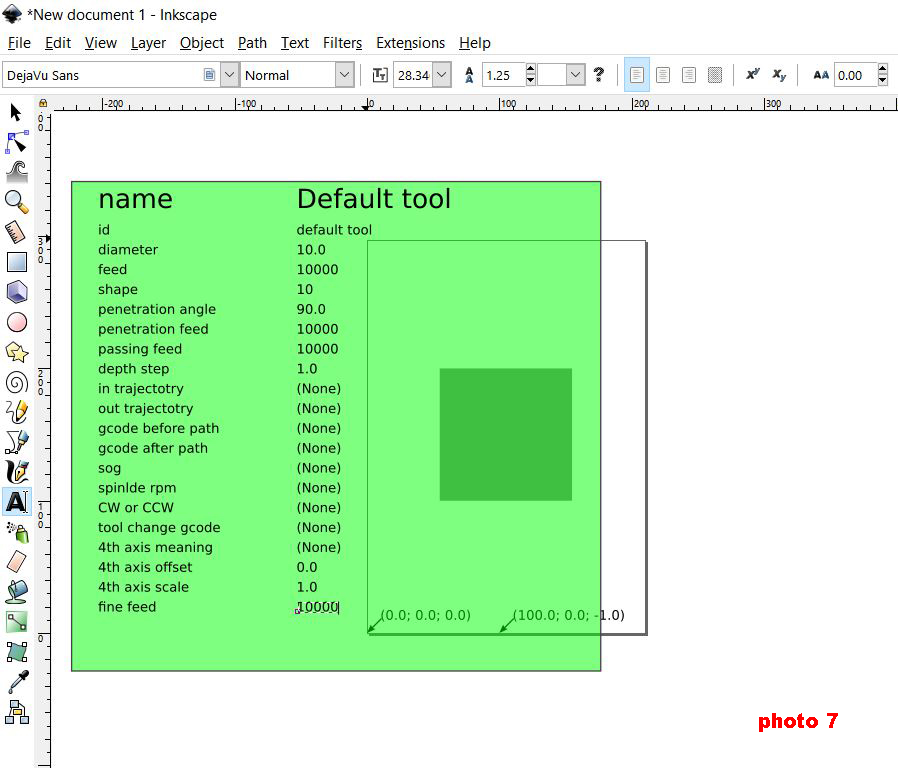
Task: Toggle superscript formatting
Action: 753,74
